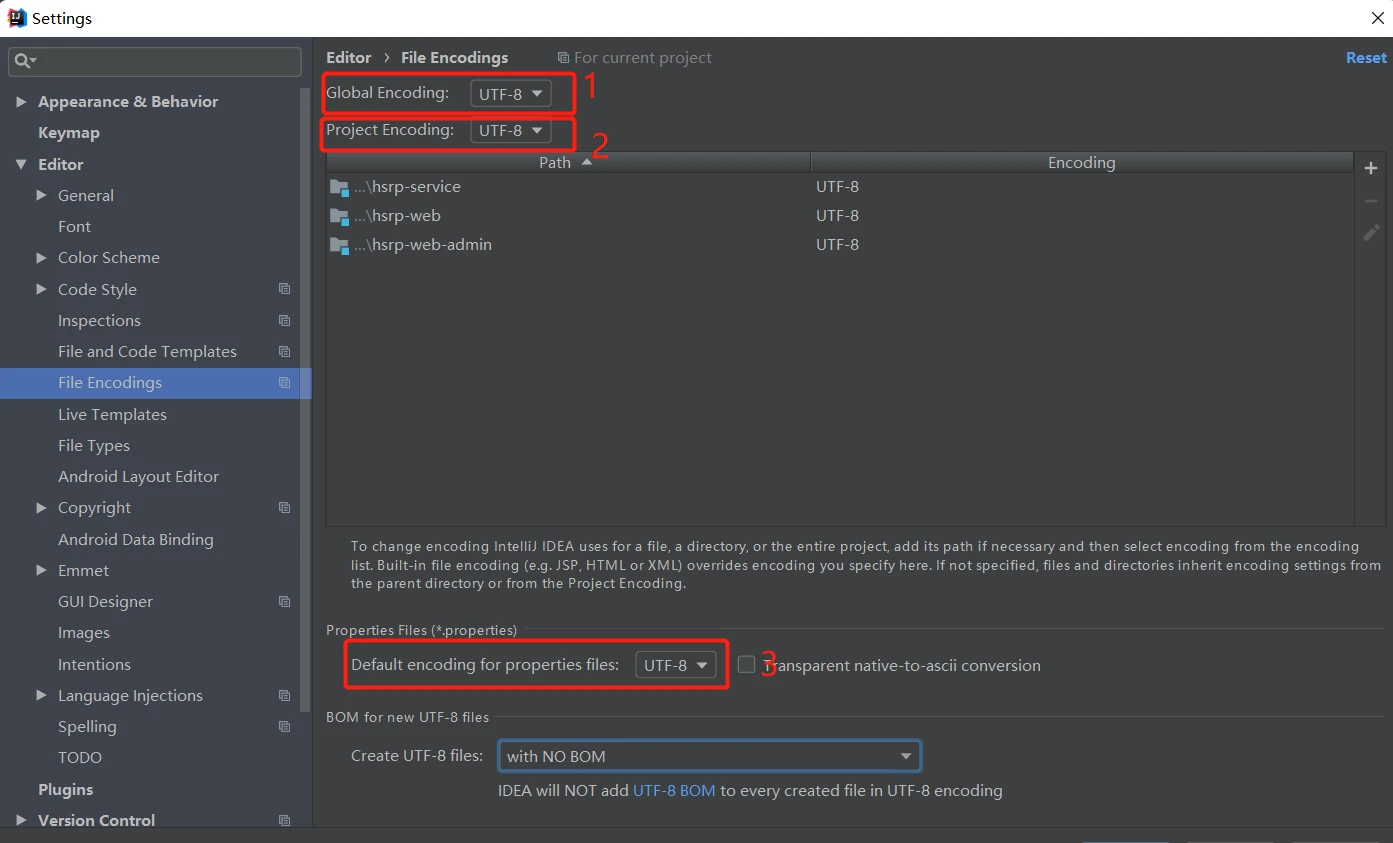This screenshot has height=843, width=1393.
Task: Click project icon beside File and Code Templates
Action: point(284,351)
